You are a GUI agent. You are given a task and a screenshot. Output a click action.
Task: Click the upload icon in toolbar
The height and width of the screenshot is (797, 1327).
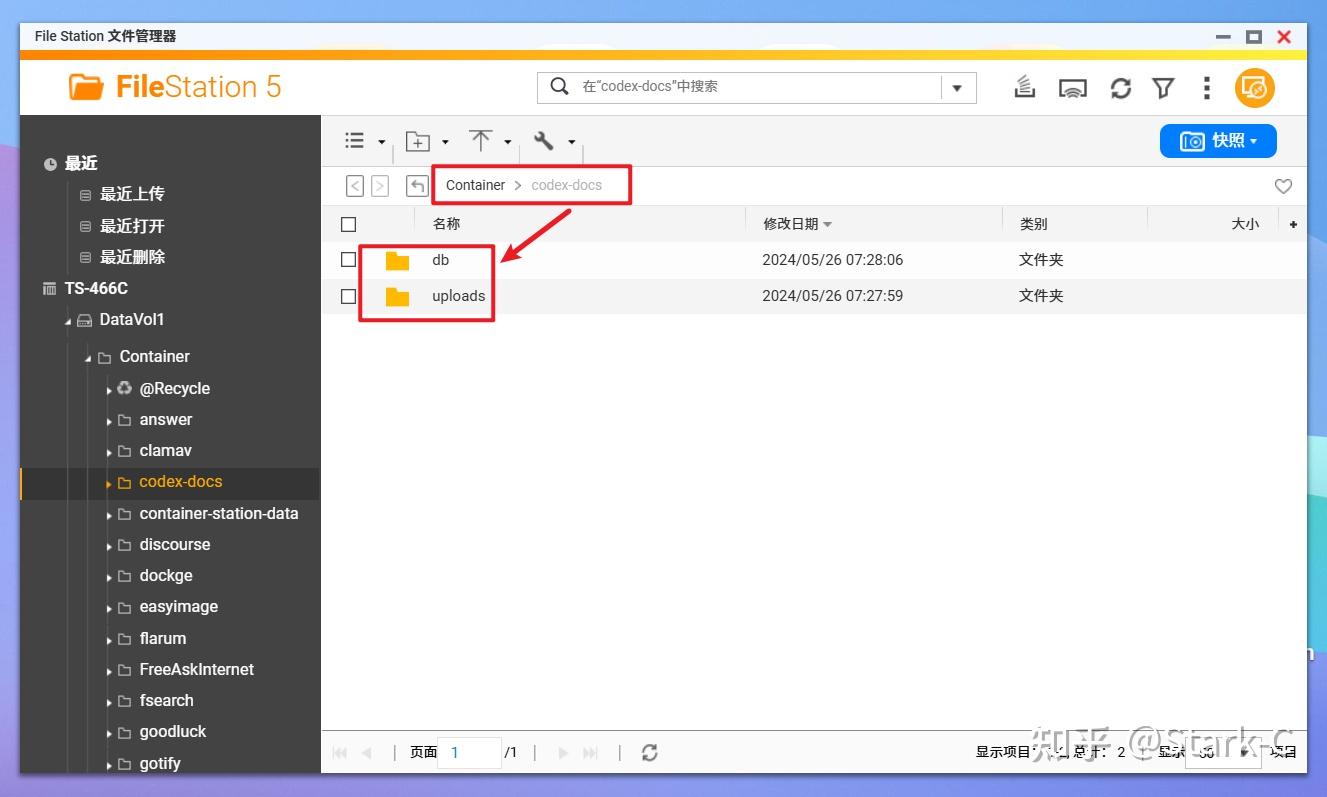tap(482, 140)
